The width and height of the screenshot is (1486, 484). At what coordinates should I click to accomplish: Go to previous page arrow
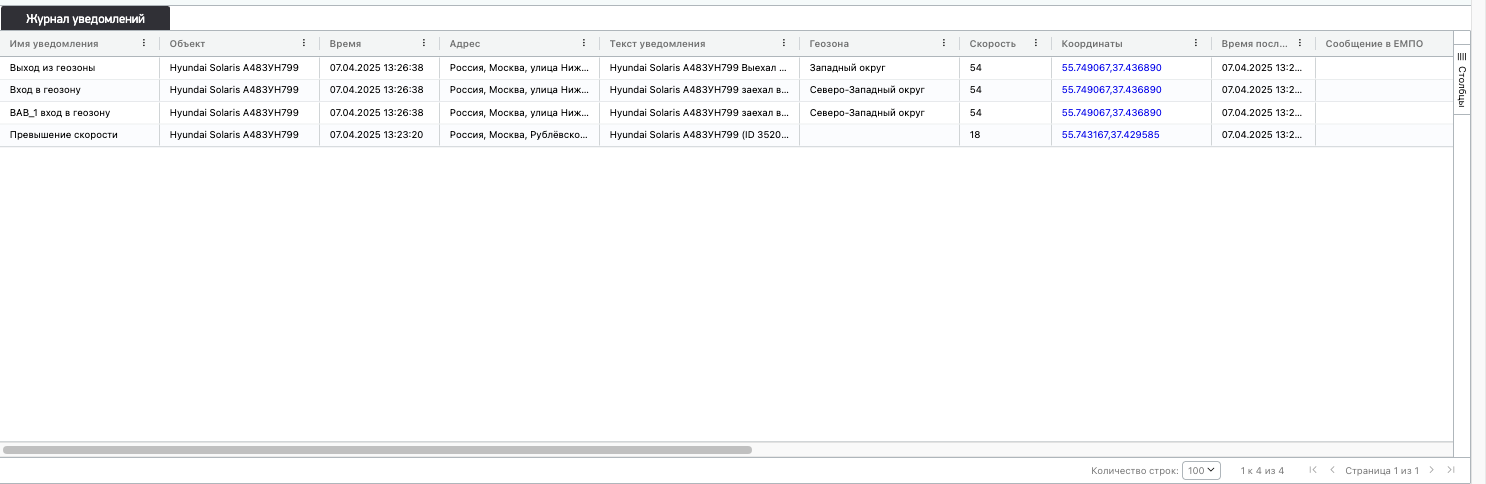click(x=1332, y=470)
